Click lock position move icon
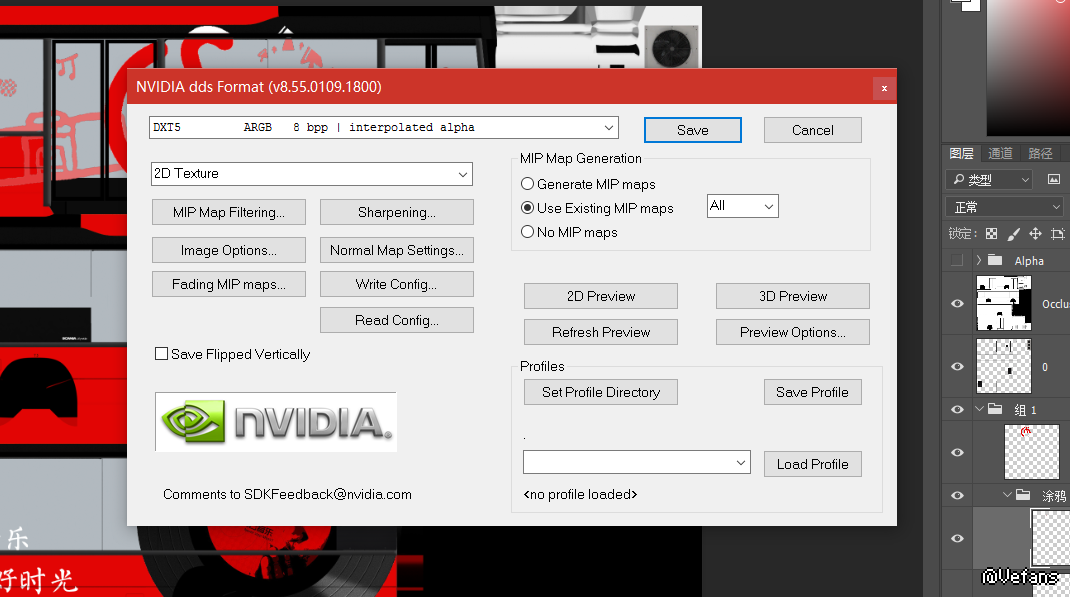 (x=1035, y=234)
